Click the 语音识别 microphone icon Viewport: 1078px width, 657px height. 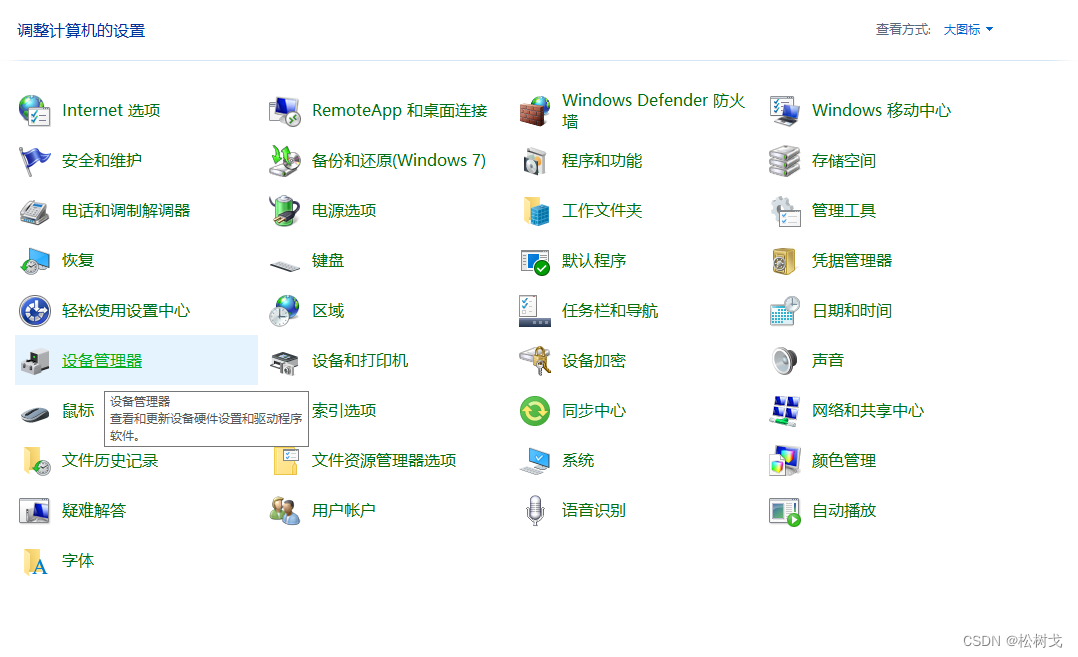coord(535,511)
